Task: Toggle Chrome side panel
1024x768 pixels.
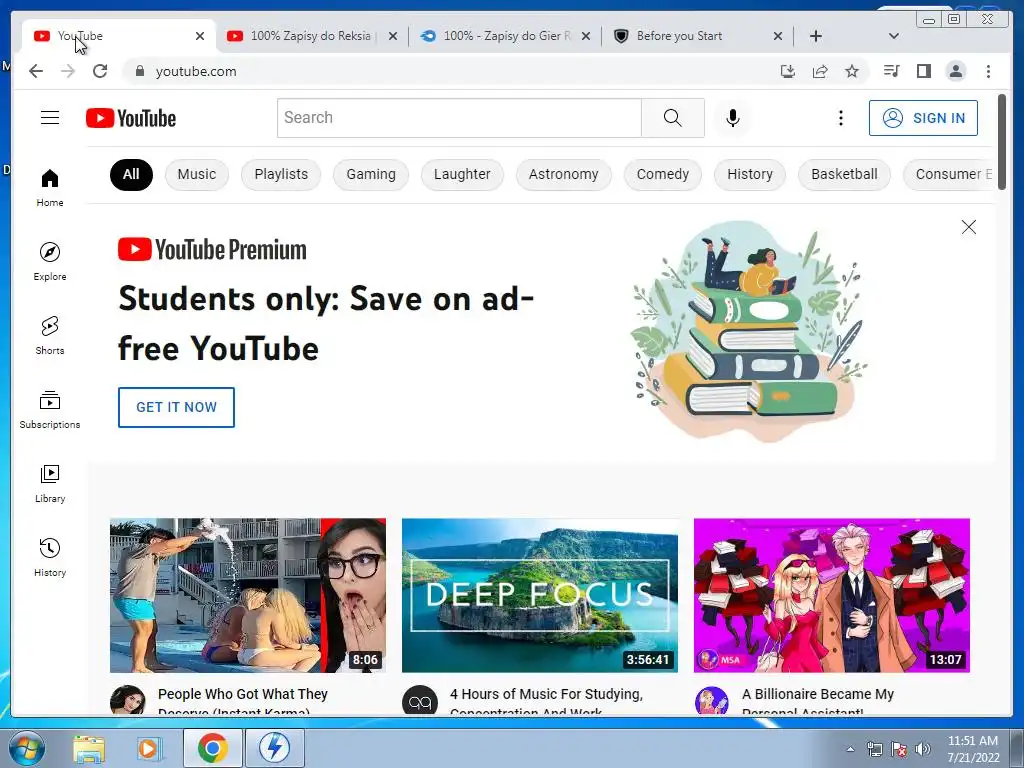Action: click(923, 71)
